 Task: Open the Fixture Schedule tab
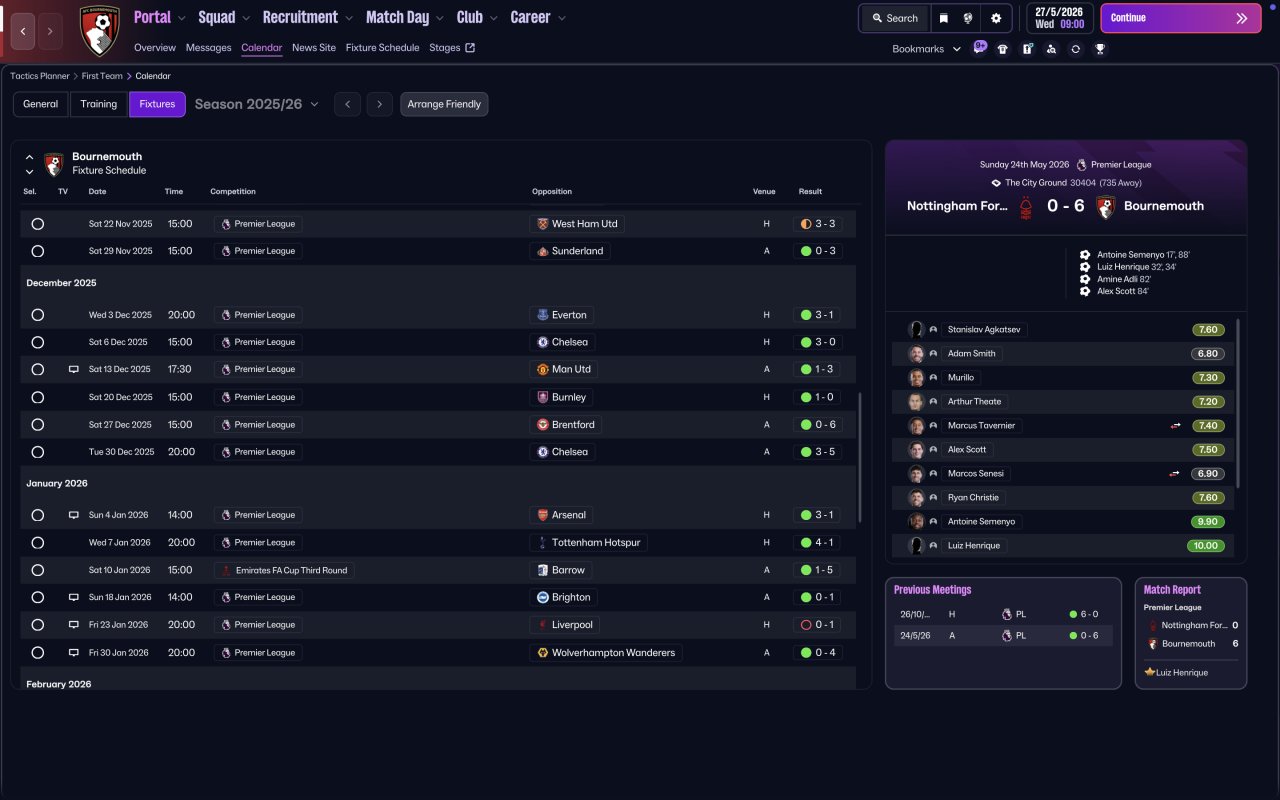383,48
